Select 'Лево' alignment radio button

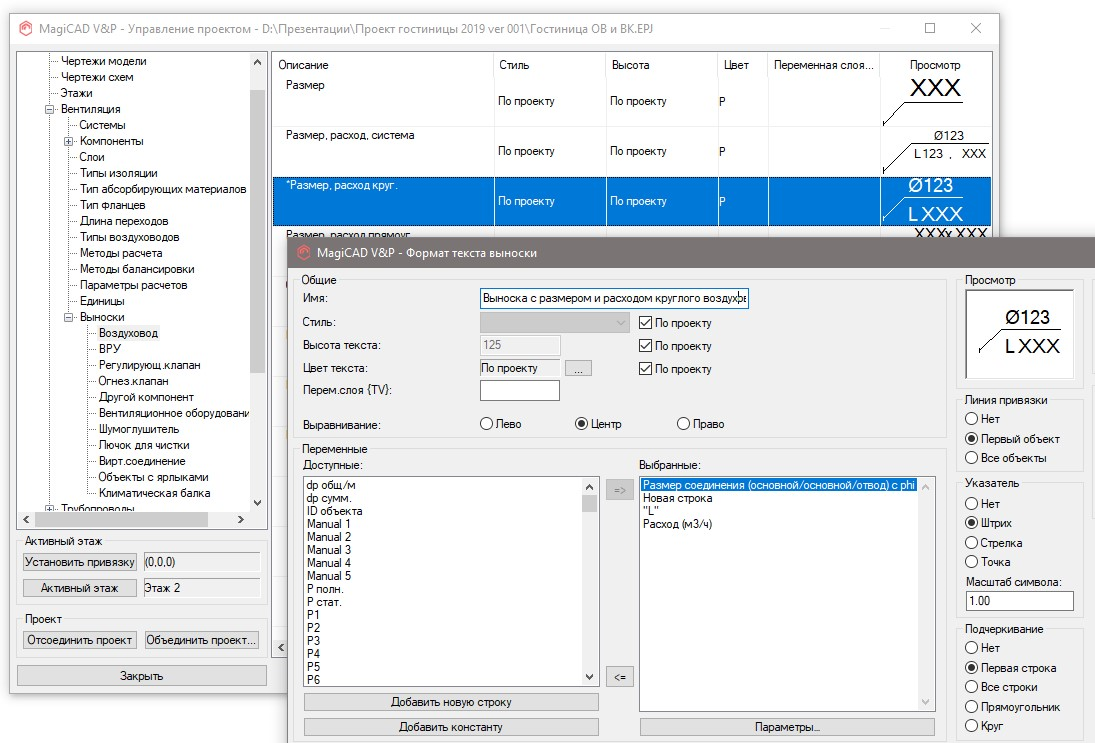pos(487,424)
